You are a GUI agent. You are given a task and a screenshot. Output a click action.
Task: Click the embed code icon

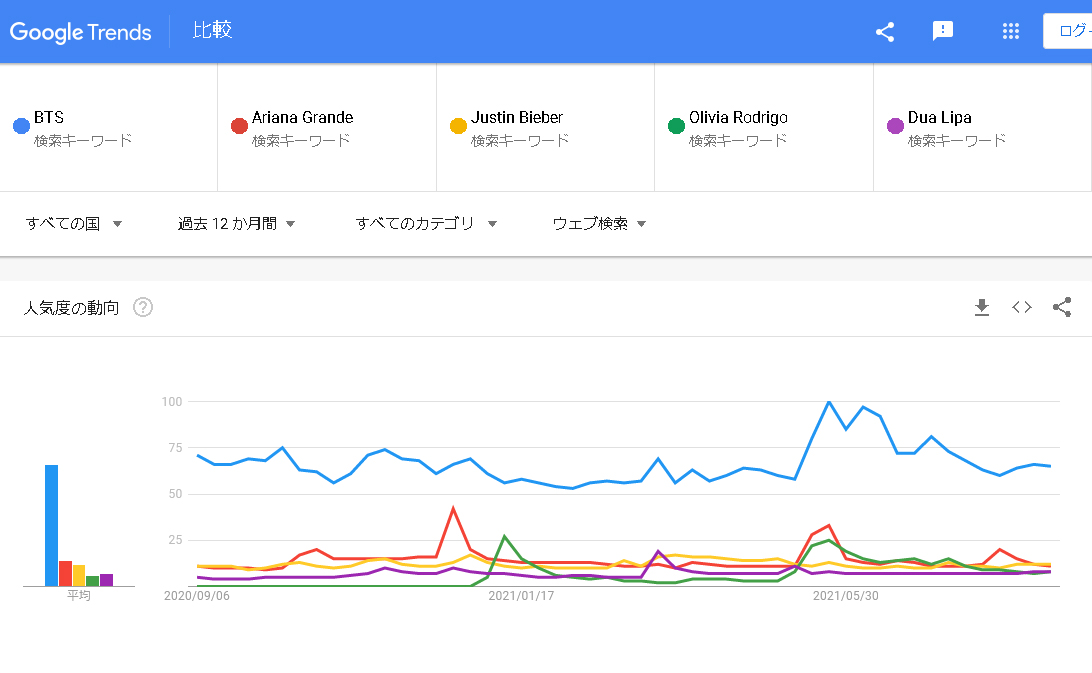[1022, 308]
